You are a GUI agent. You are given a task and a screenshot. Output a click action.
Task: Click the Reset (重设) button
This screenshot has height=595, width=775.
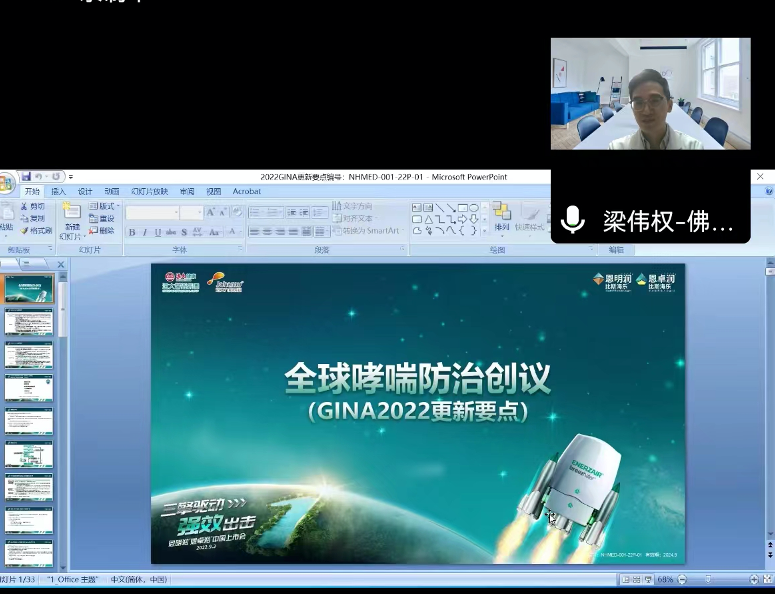click(x=101, y=218)
